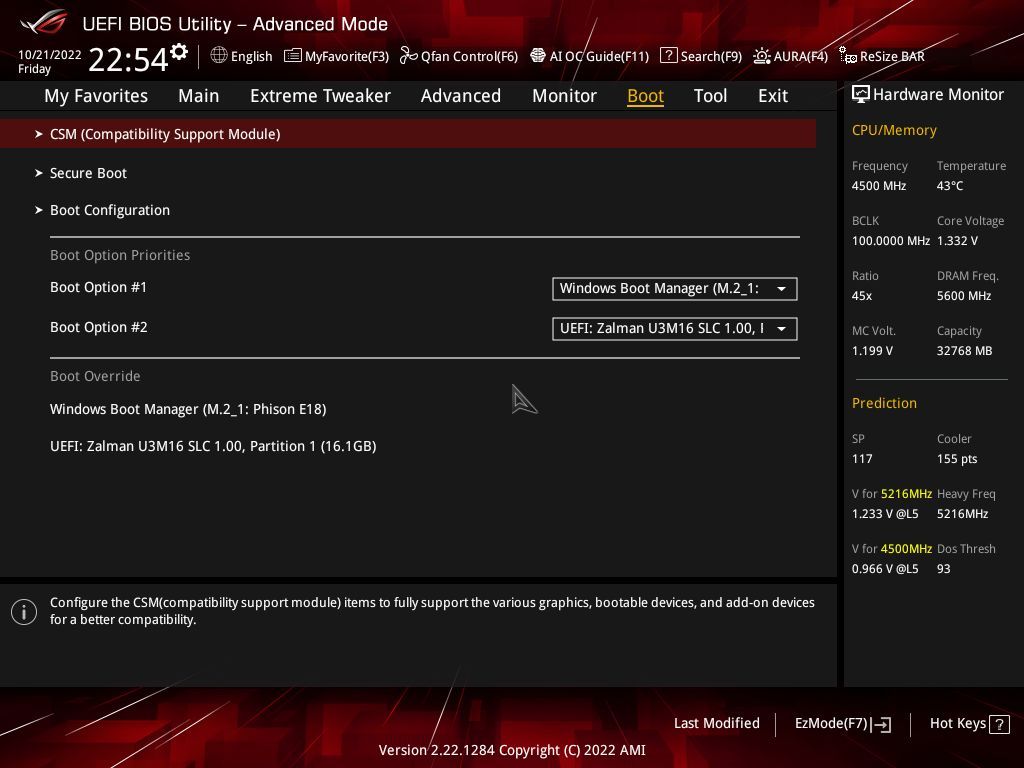This screenshot has width=1024, height=768.
Task: Click arrow beside Secure Boot entry
Action: pyautogui.click(x=39, y=173)
